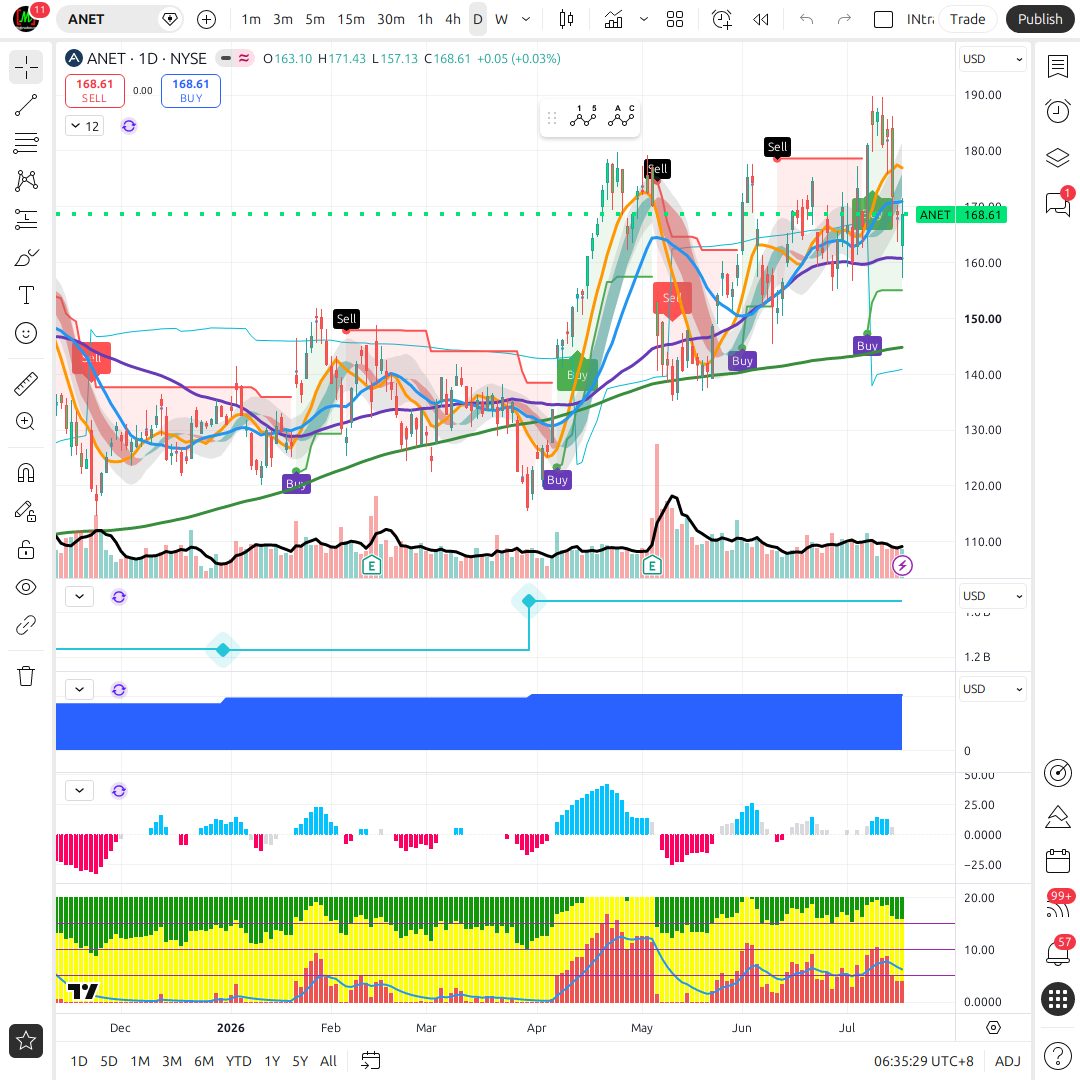This screenshot has height=1080, width=1080.
Task: Select the trend line drawing tool
Action: click(x=26, y=105)
